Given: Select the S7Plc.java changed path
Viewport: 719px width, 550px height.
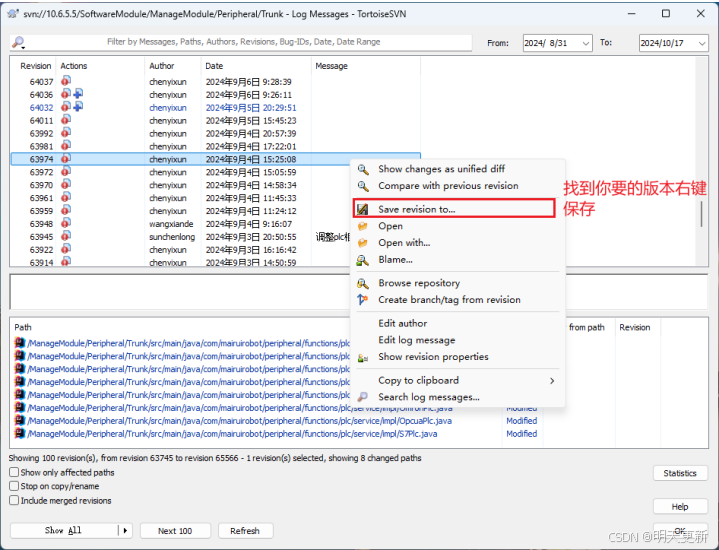Looking at the screenshot, I should point(232,433).
